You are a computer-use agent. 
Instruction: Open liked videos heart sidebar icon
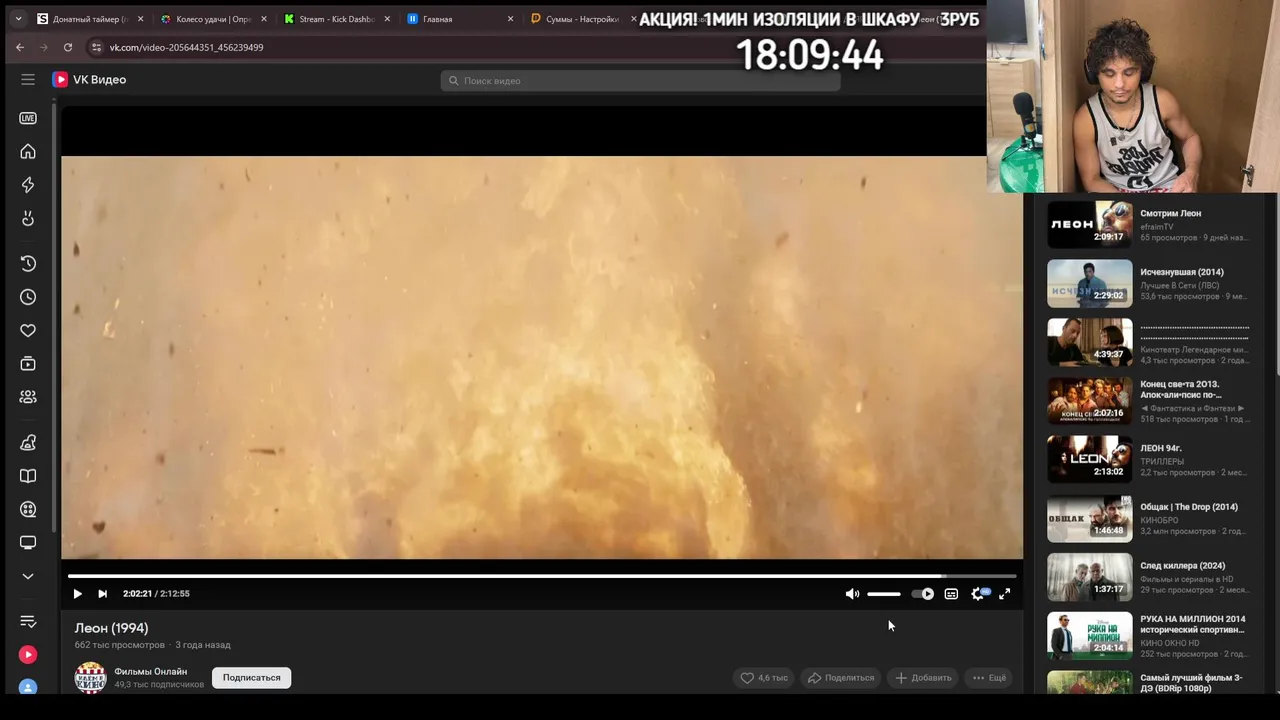(x=28, y=331)
